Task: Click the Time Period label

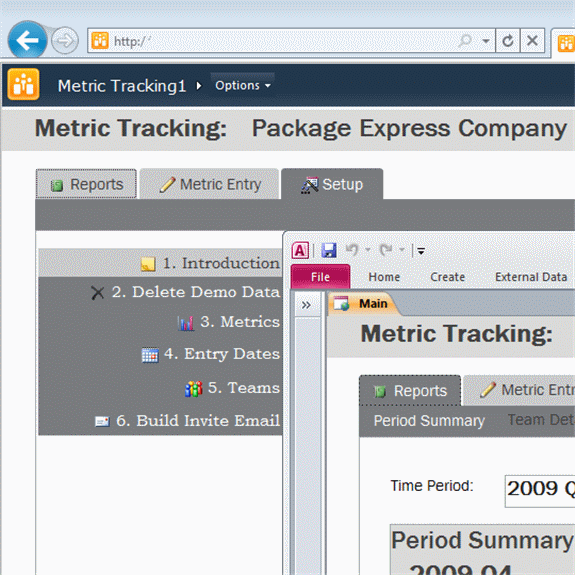Action: point(432,486)
